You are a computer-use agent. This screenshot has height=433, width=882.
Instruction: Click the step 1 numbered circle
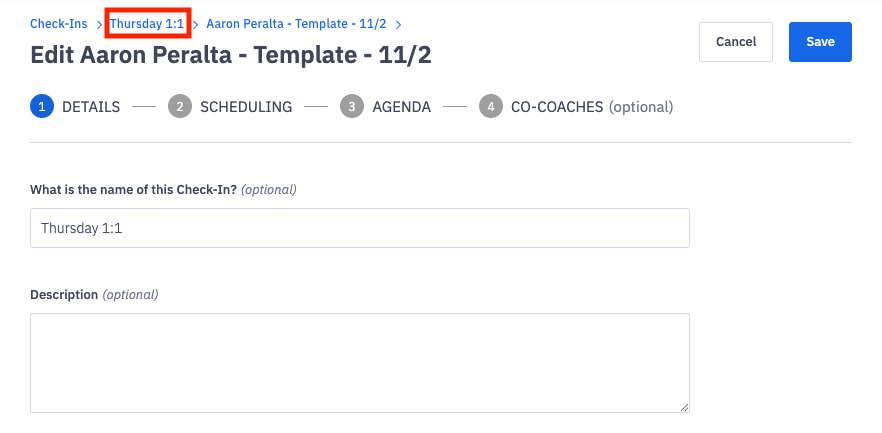point(42,107)
